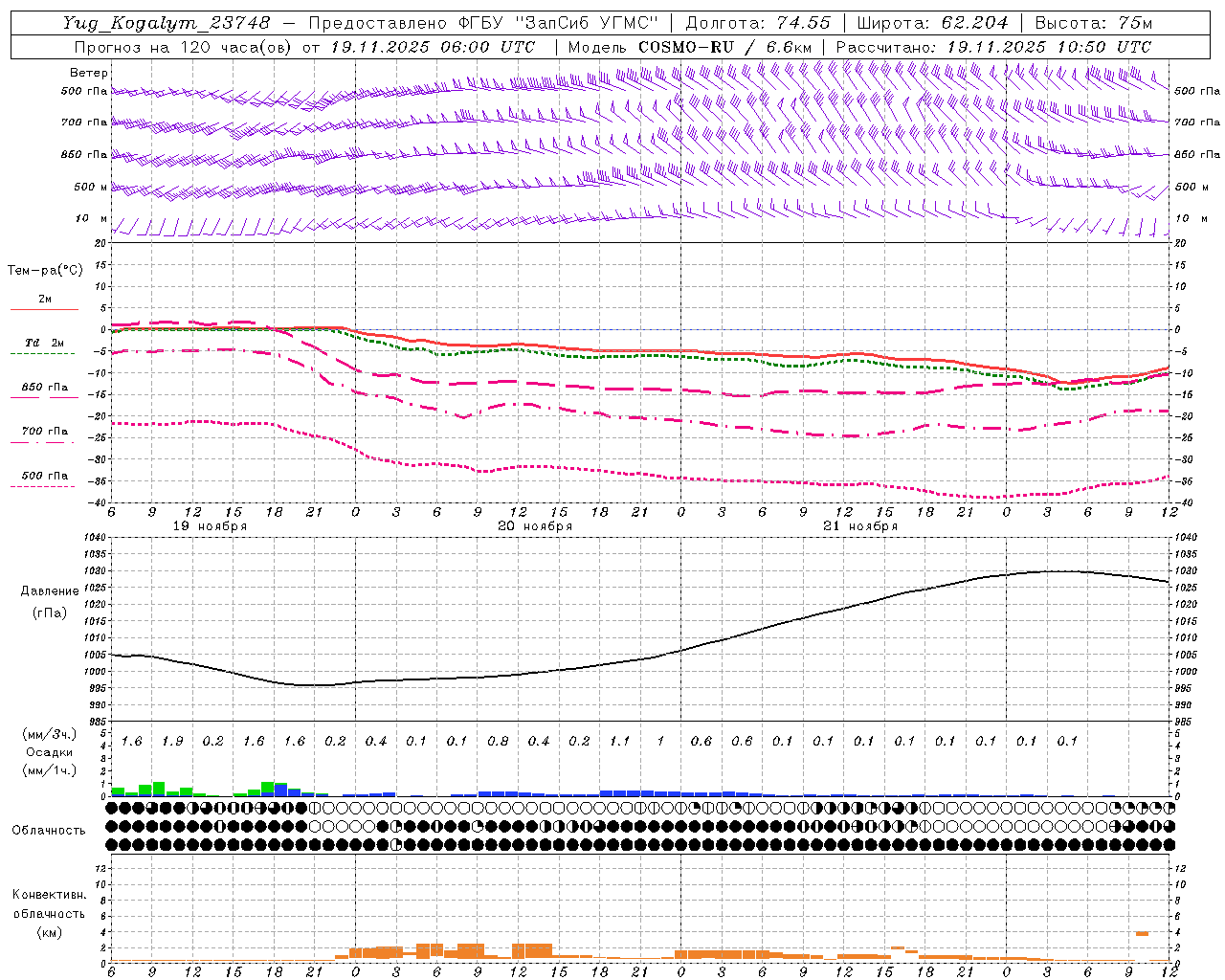Click the (гПа) unit label below Давление

click(x=50, y=613)
